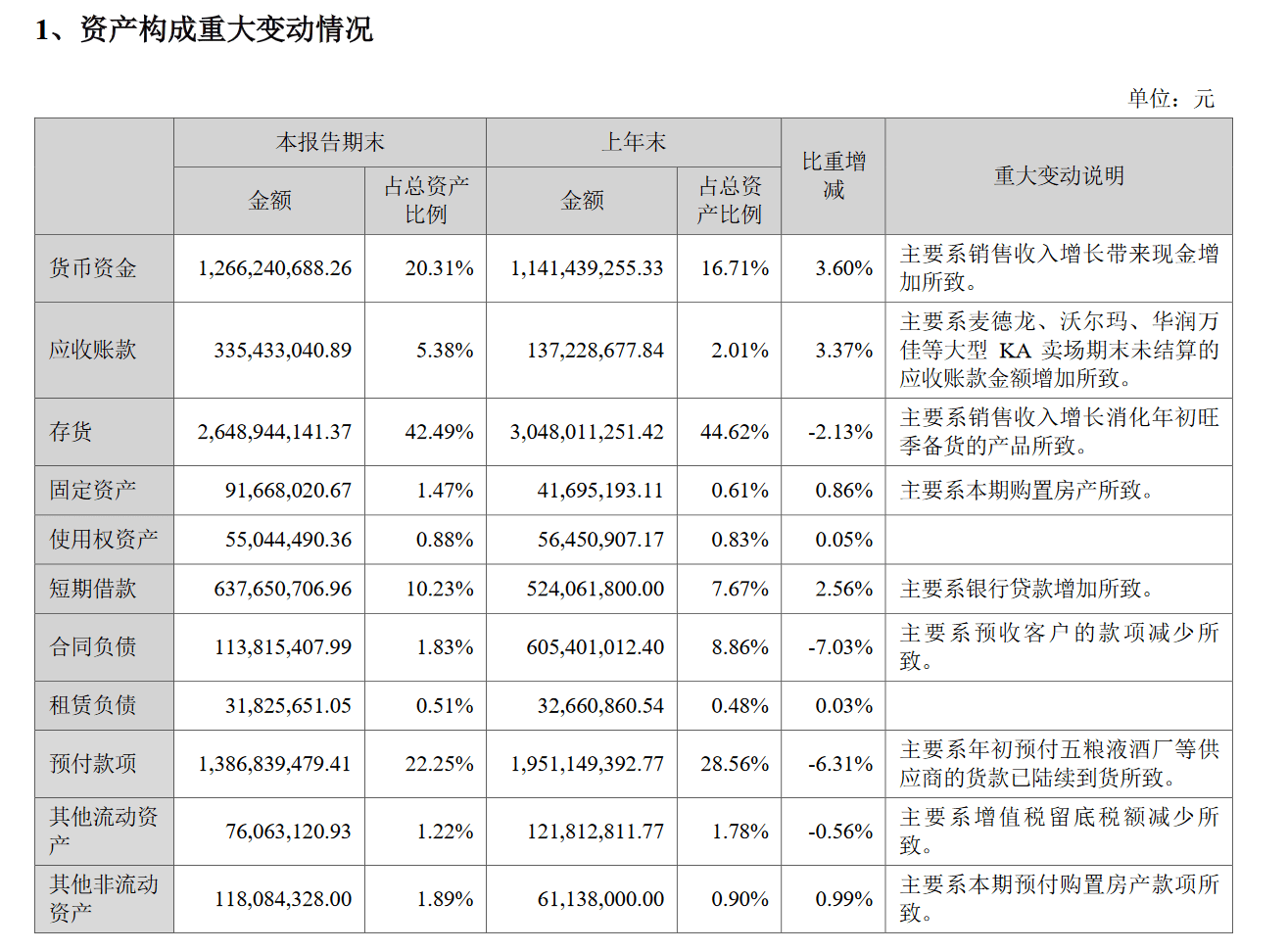The width and height of the screenshot is (1288, 951).
Task: Click the change value 3.60%
Action: [x=843, y=268]
